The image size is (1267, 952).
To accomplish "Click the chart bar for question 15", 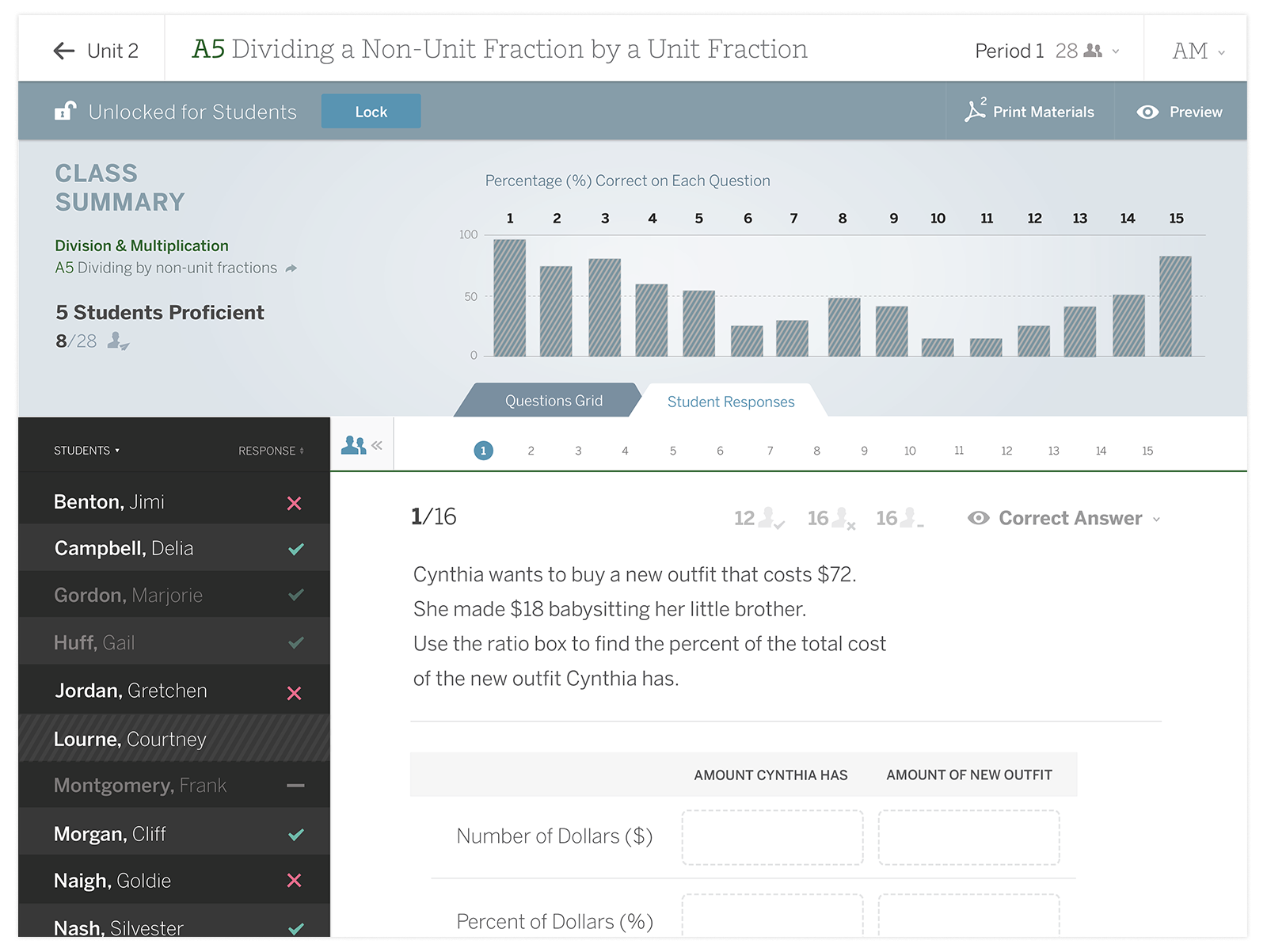I will pos(1175,306).
